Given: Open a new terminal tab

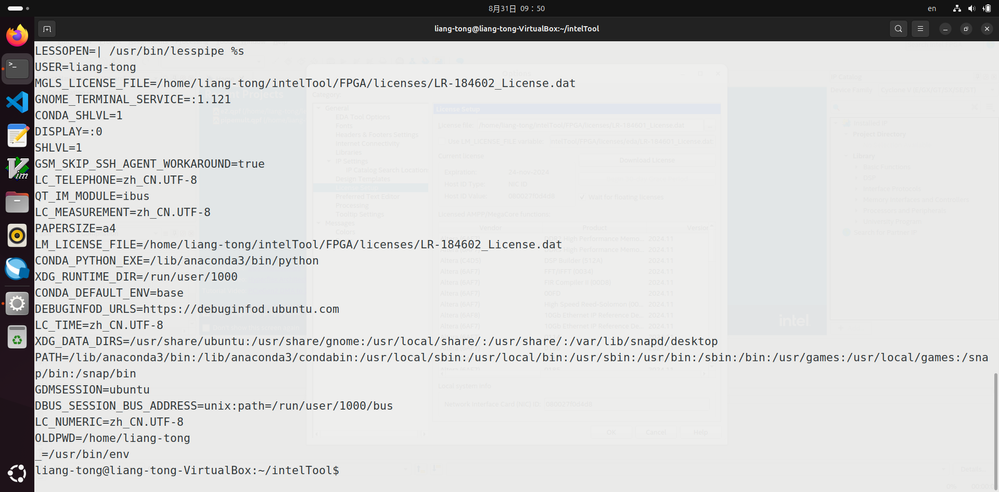Looking at the screenshot, I should click(x=48, y=29).
